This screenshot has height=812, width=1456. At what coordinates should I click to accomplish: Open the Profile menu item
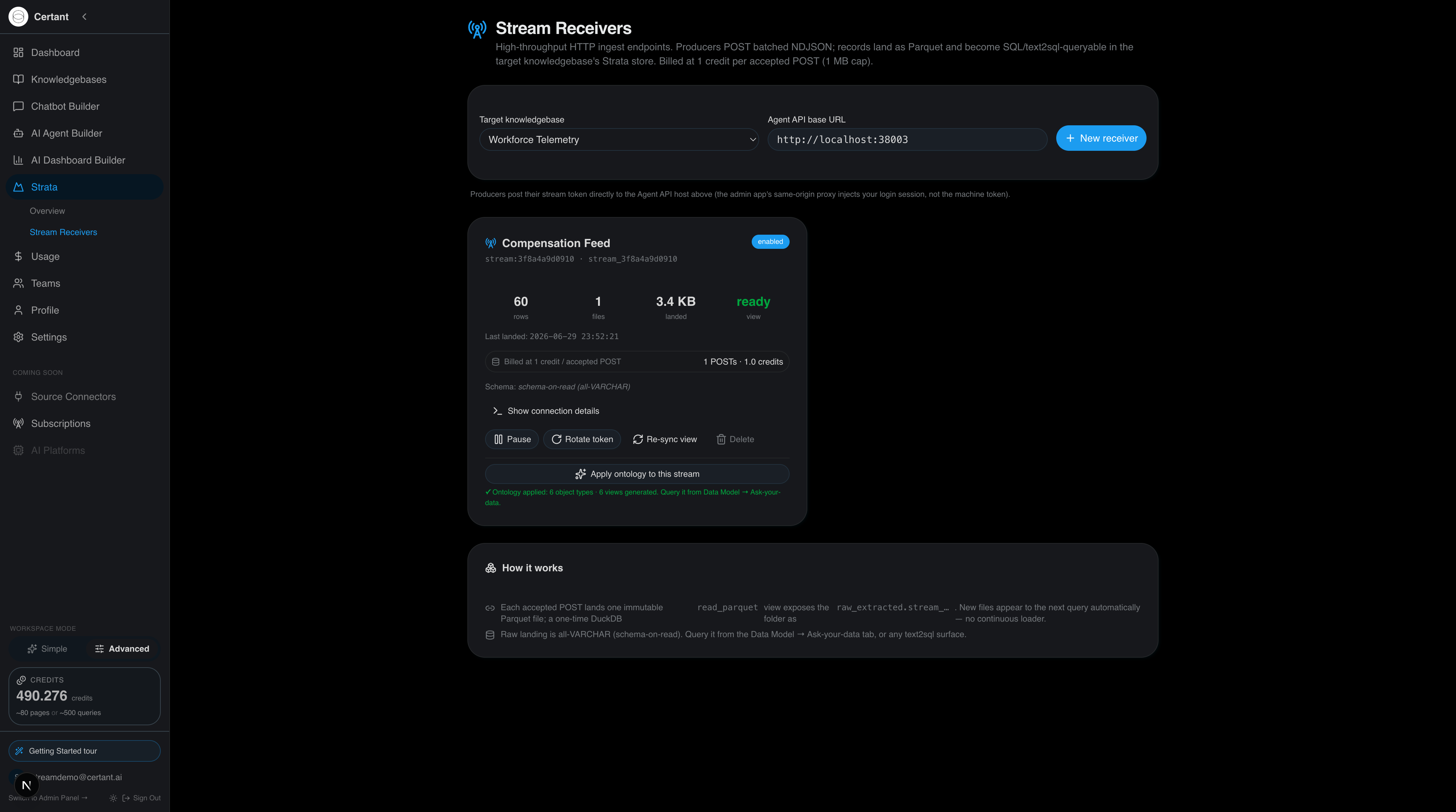click(x=84, y=310)
